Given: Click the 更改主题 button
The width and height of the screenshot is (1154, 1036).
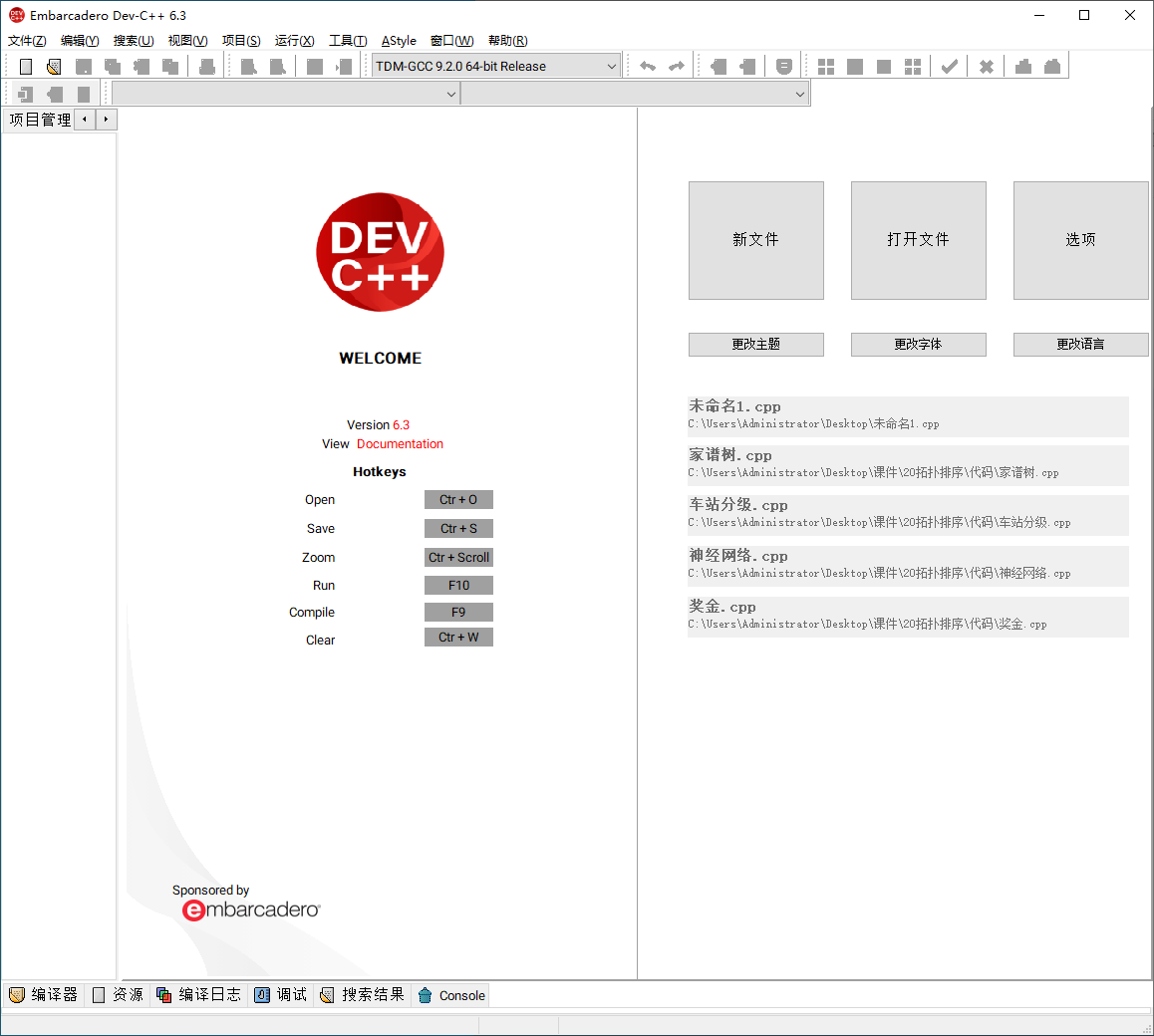Looking at the screenshot, I should (755, 345).
